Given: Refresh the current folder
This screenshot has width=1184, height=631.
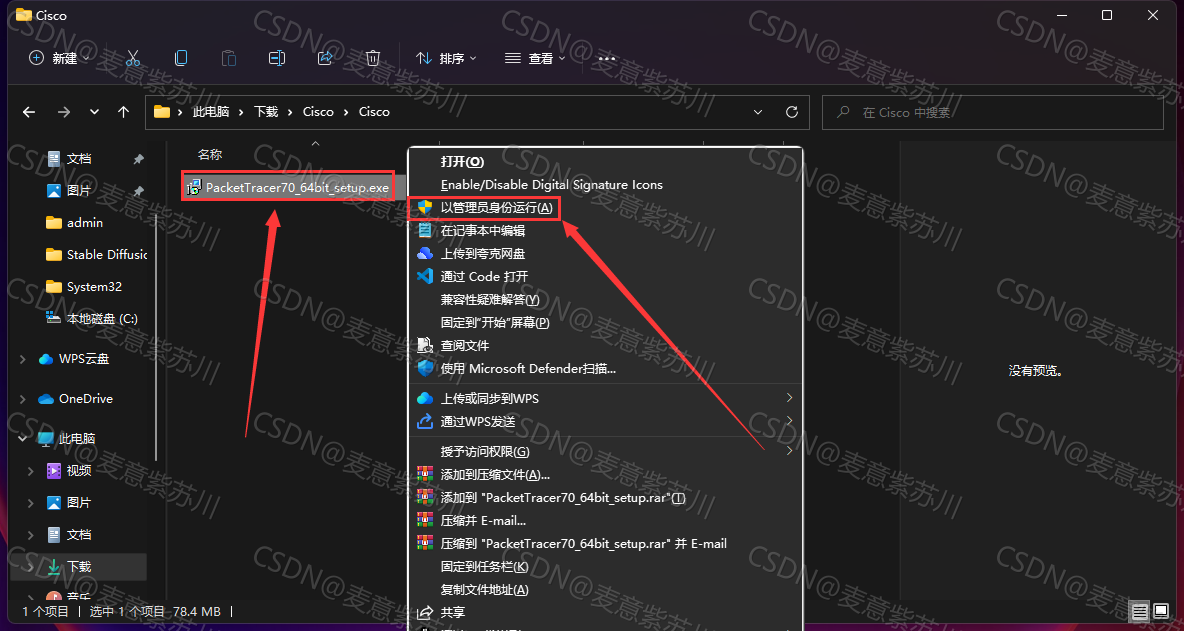Looking at the screenshot, I should pos(791,112).
